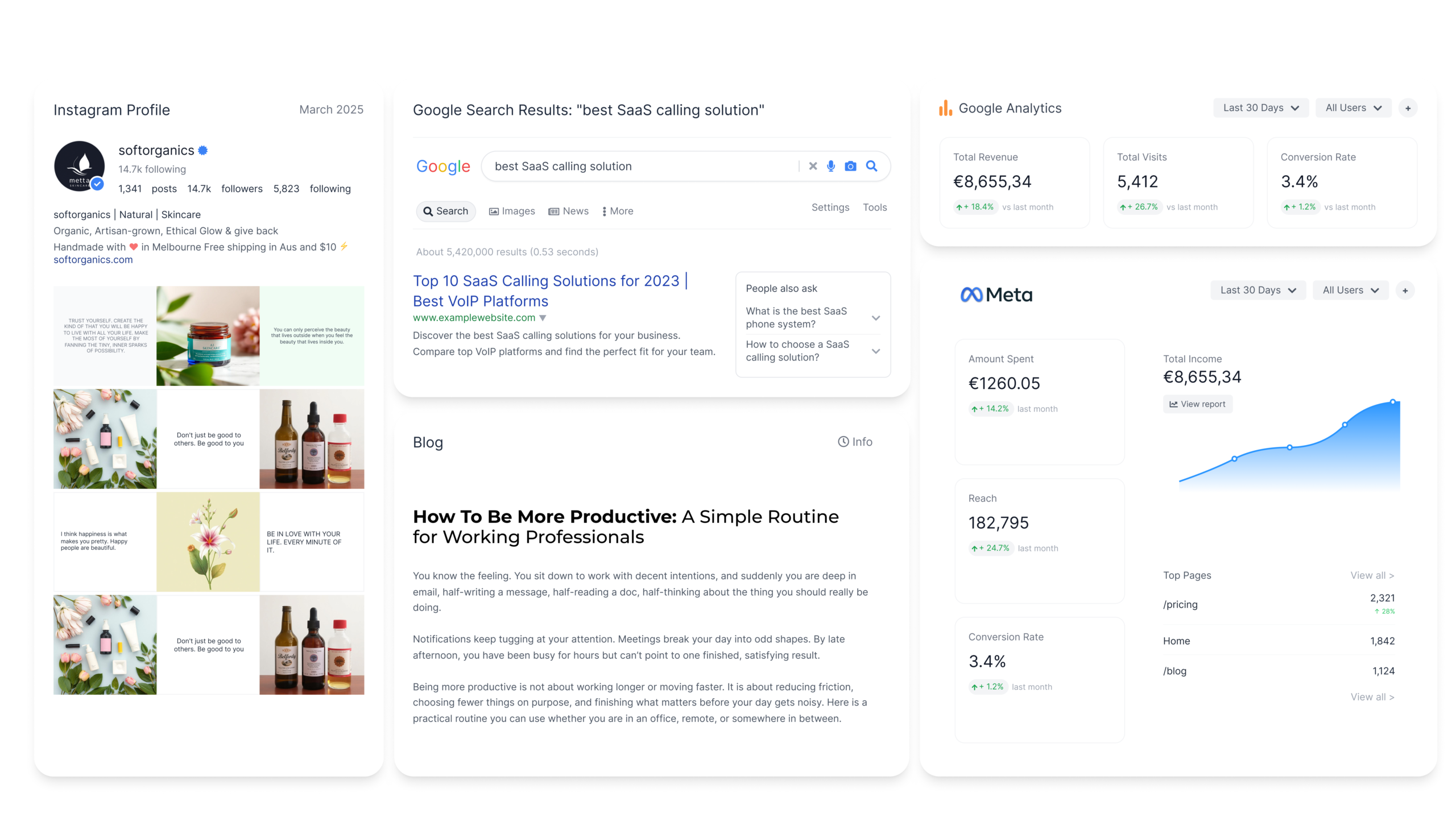This screenshot has width=1456, height=830.
Task: Expand 'What is the best SaaS phone system?'
Action: click(x=875, y=318)
